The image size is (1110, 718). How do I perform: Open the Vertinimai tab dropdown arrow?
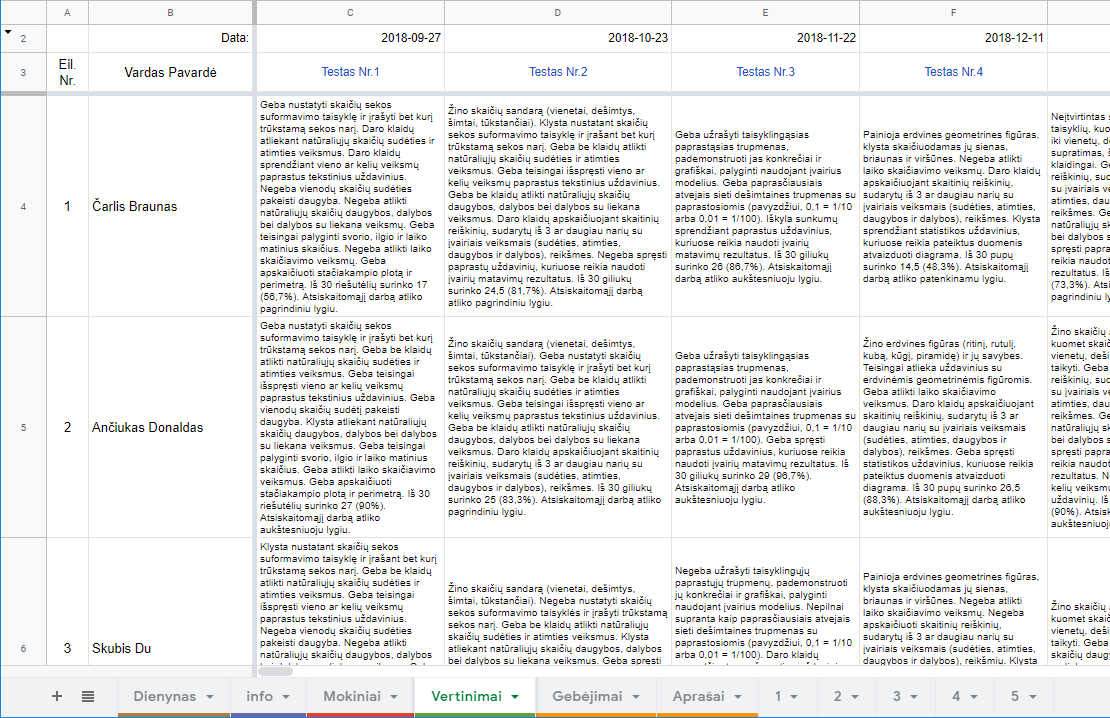point(515,697)
